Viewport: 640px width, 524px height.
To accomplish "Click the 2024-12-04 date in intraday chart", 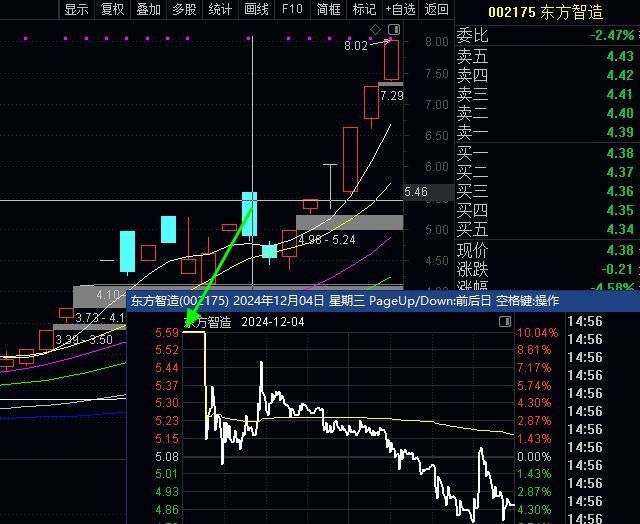I will 273,322.
